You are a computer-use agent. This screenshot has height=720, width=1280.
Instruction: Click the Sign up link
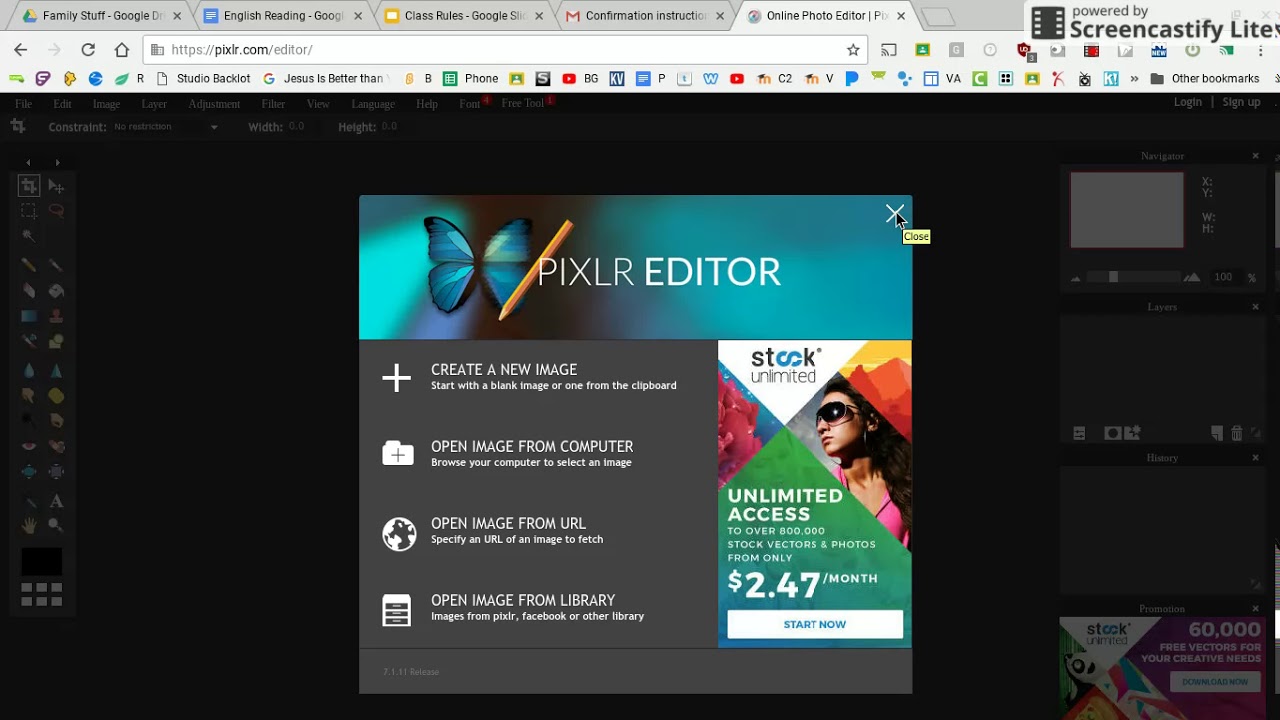1241,102
